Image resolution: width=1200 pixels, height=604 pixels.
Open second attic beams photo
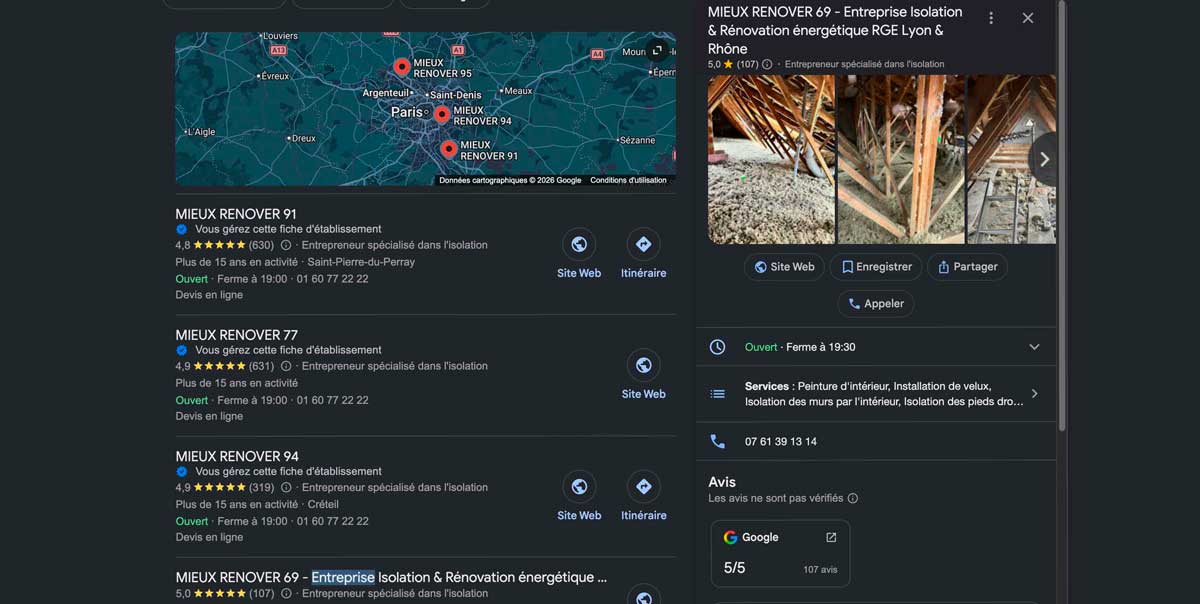901,159
